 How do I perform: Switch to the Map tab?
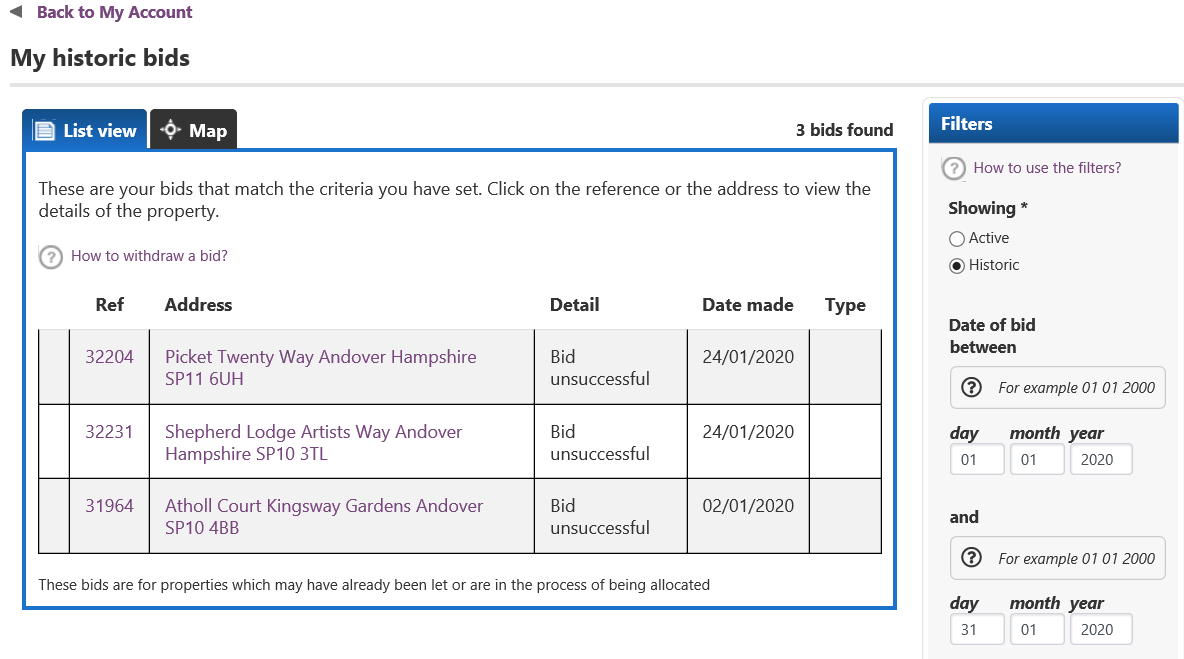pyautogui.click(x=193, y=130)
